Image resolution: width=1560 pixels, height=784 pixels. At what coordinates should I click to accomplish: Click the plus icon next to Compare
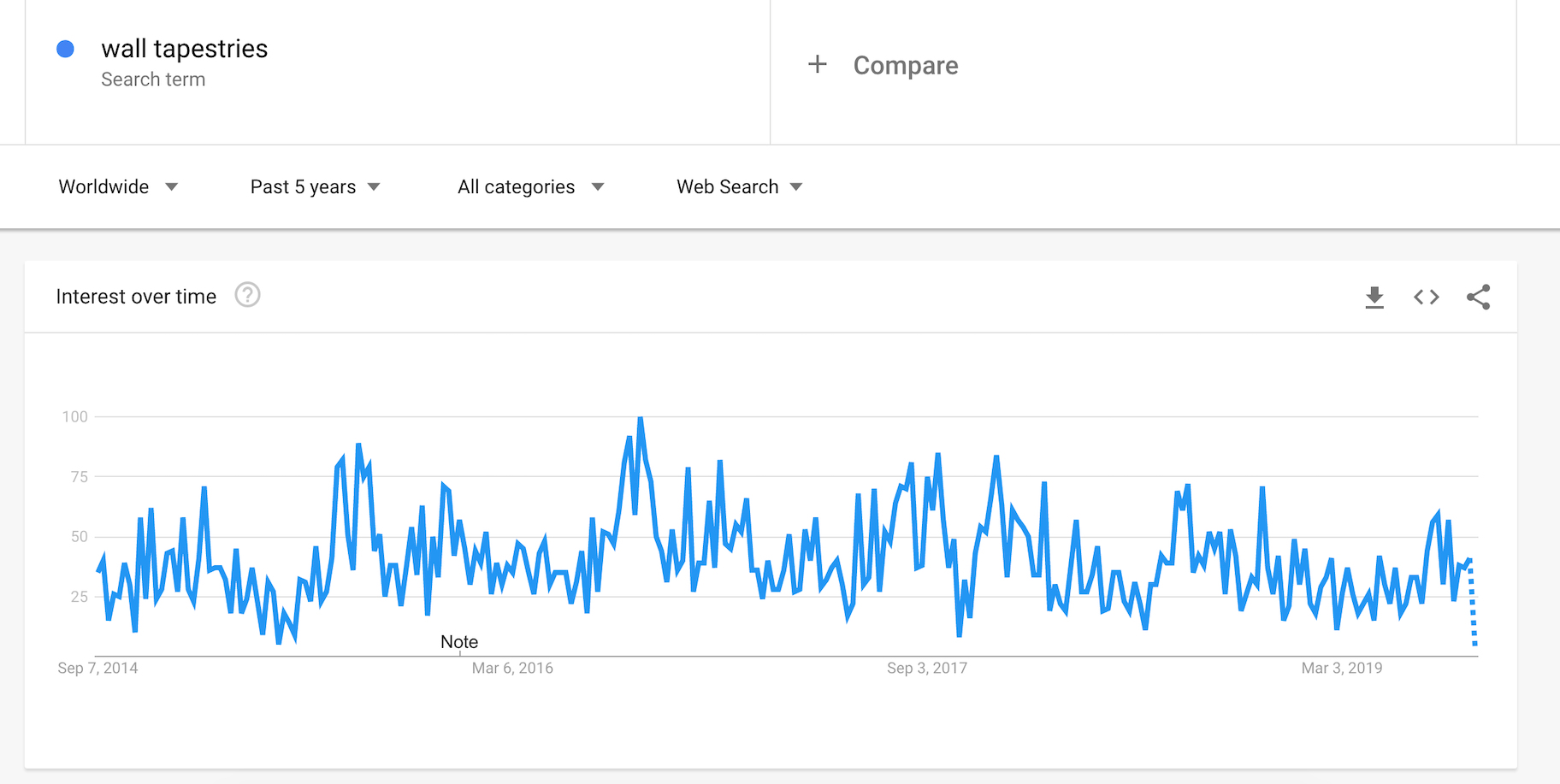(818, 64)
